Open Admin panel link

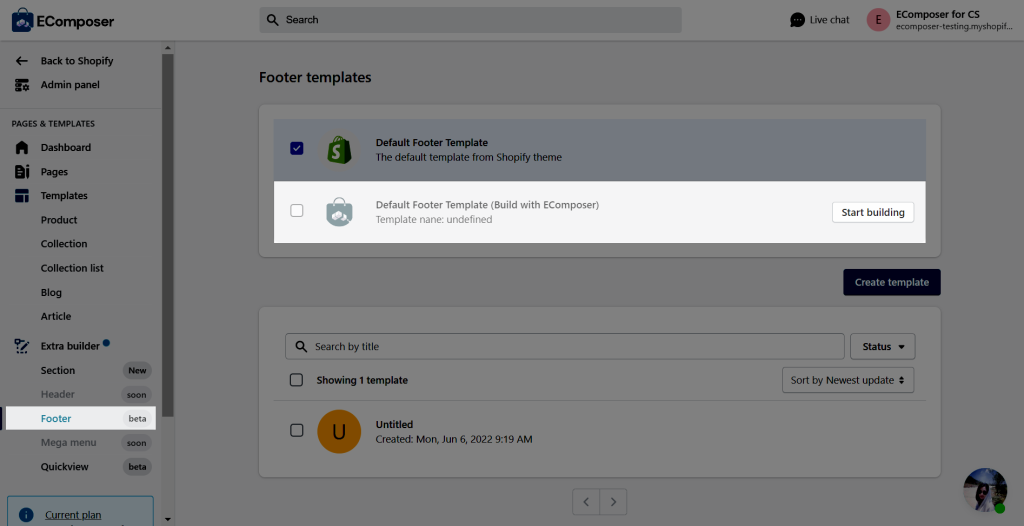click(70, 85)
